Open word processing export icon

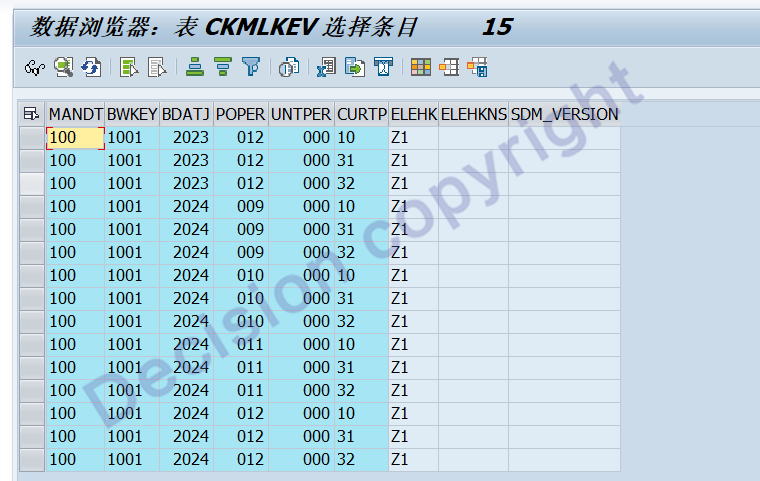pos(355,68)
